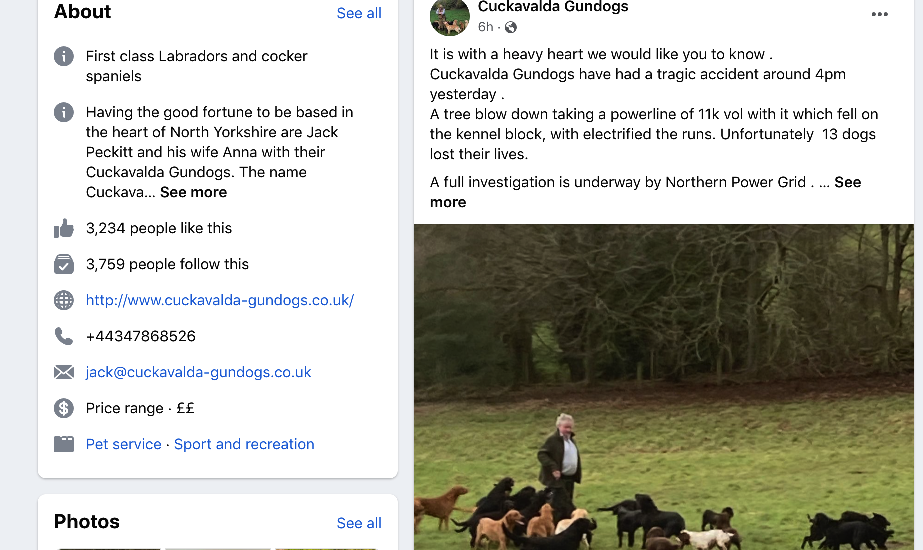Viewport: 923px width, 550px height.
Task: Open the Pet service category link
Action: click(x=123, y=444)
